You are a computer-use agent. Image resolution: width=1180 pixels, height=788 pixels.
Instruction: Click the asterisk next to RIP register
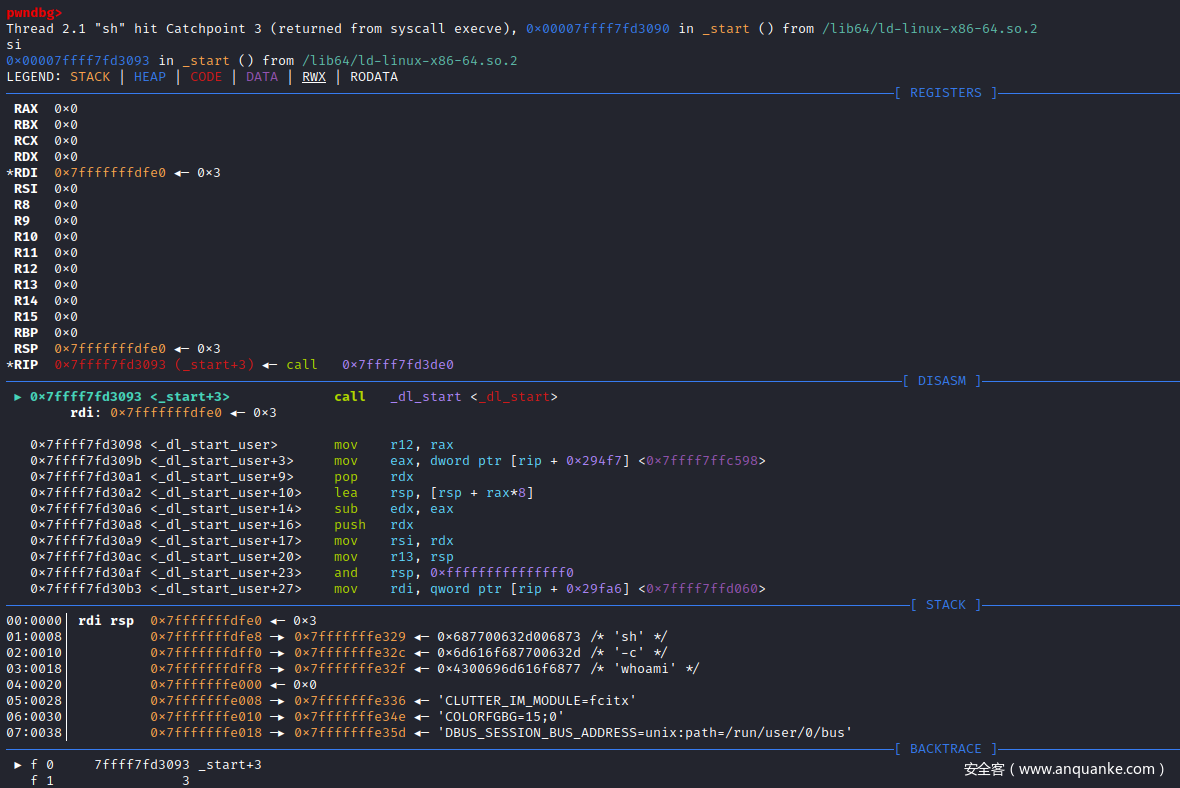coord(10,365)
